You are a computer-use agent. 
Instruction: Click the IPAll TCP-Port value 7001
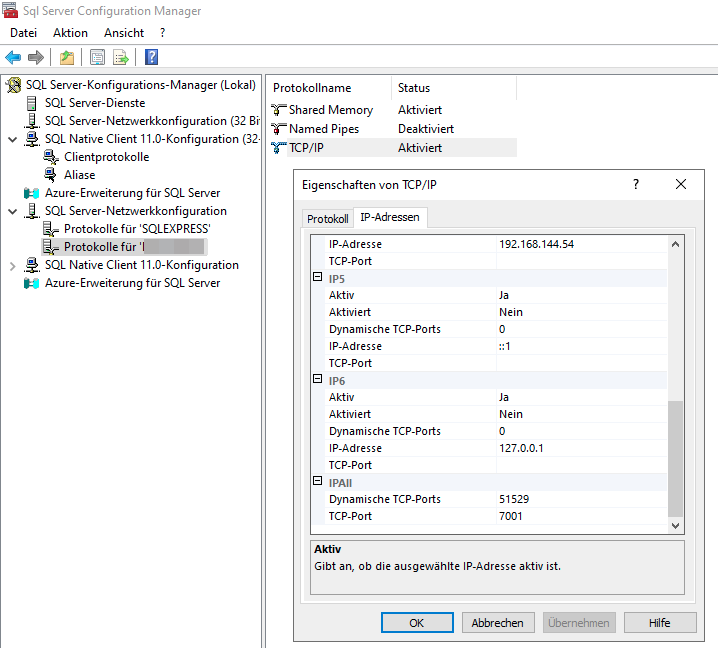pos(511,516)
